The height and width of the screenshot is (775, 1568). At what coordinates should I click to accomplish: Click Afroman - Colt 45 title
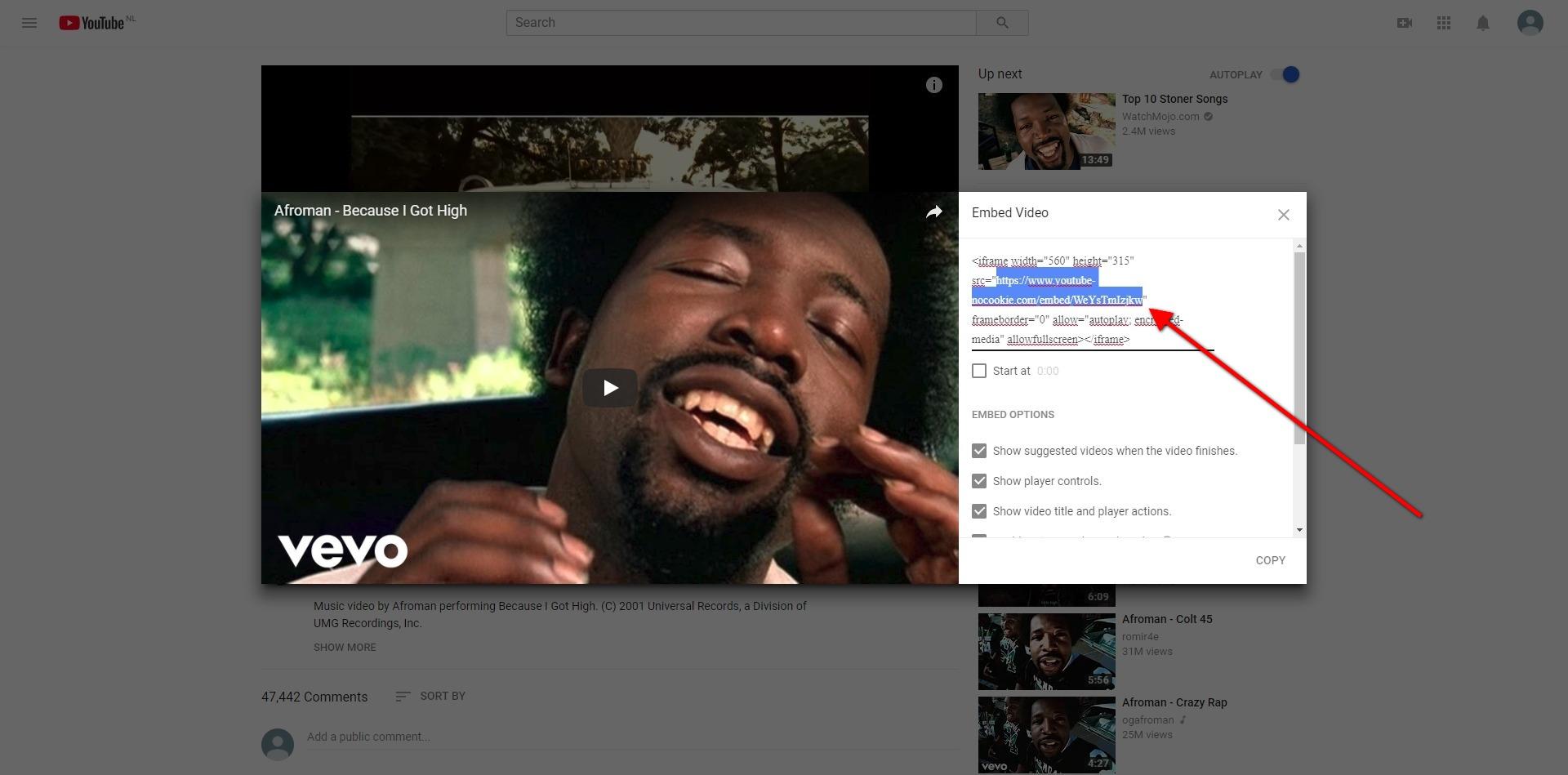click(1167, 619)
